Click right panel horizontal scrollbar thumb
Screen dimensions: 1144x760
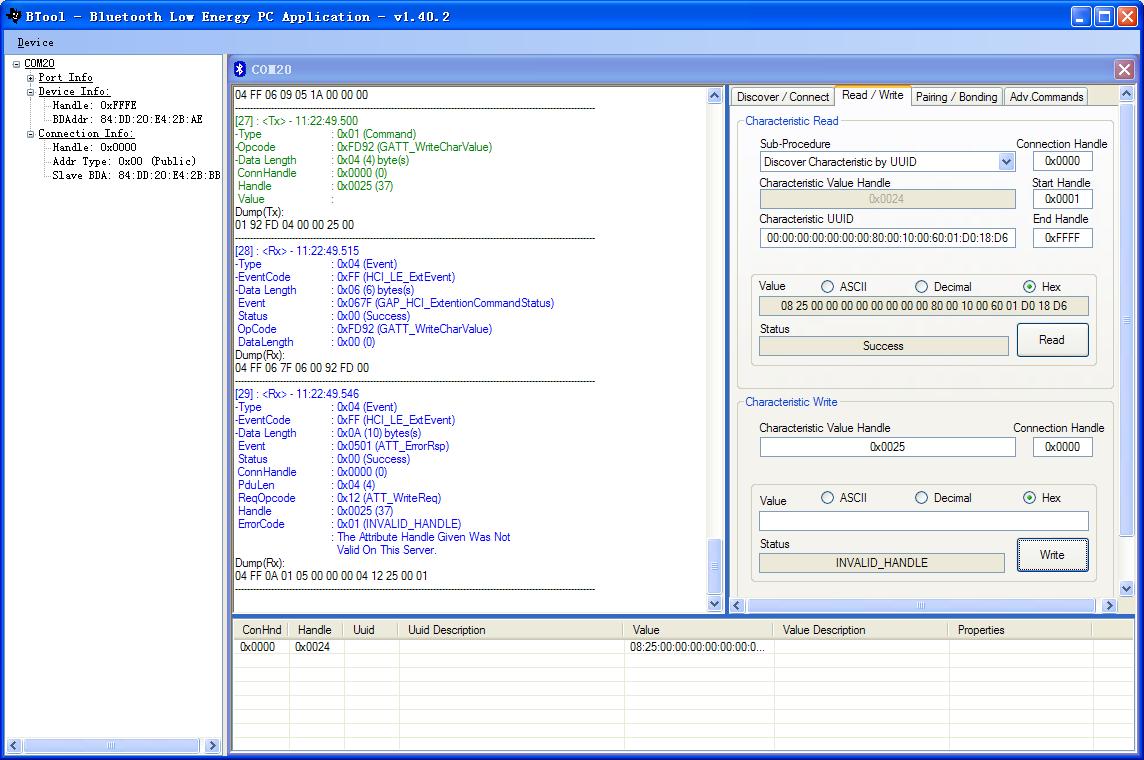point(921,605)
